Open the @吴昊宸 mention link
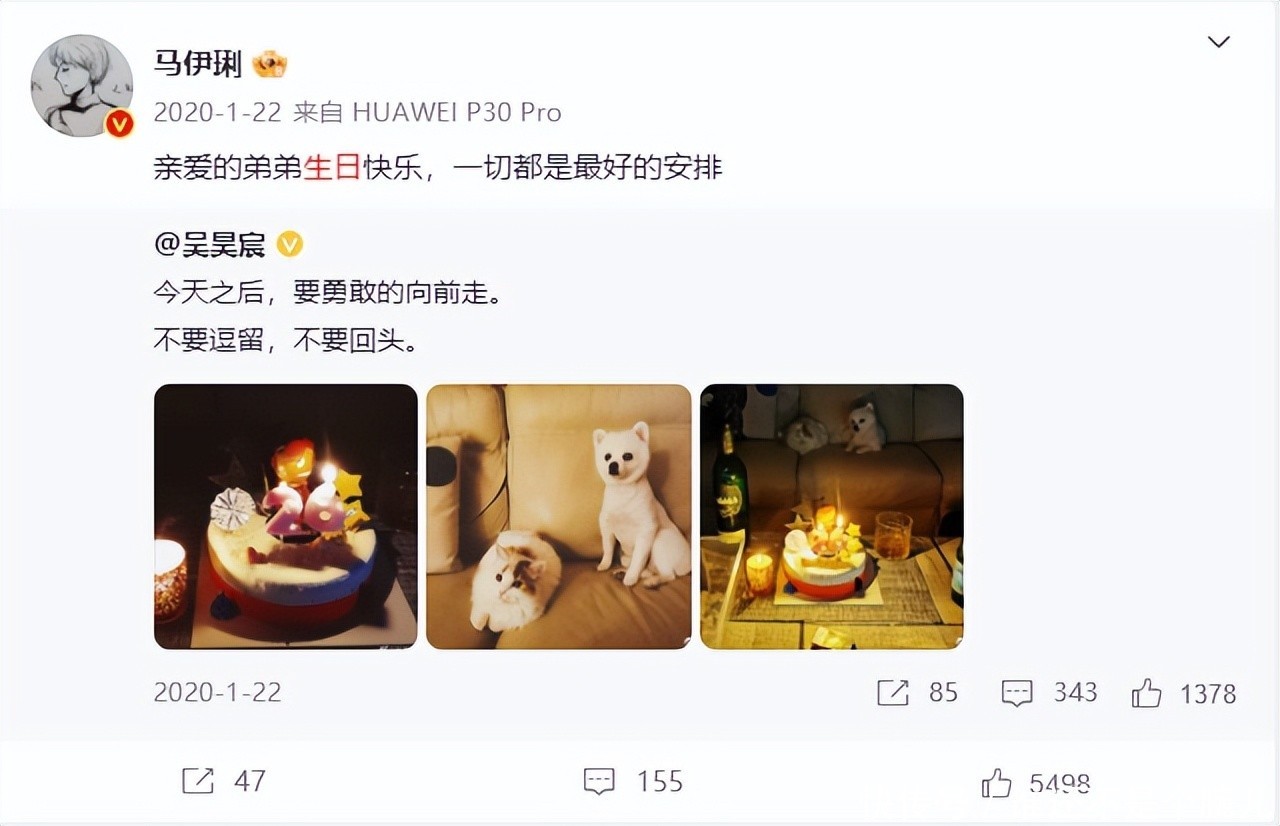 point(210,244)
